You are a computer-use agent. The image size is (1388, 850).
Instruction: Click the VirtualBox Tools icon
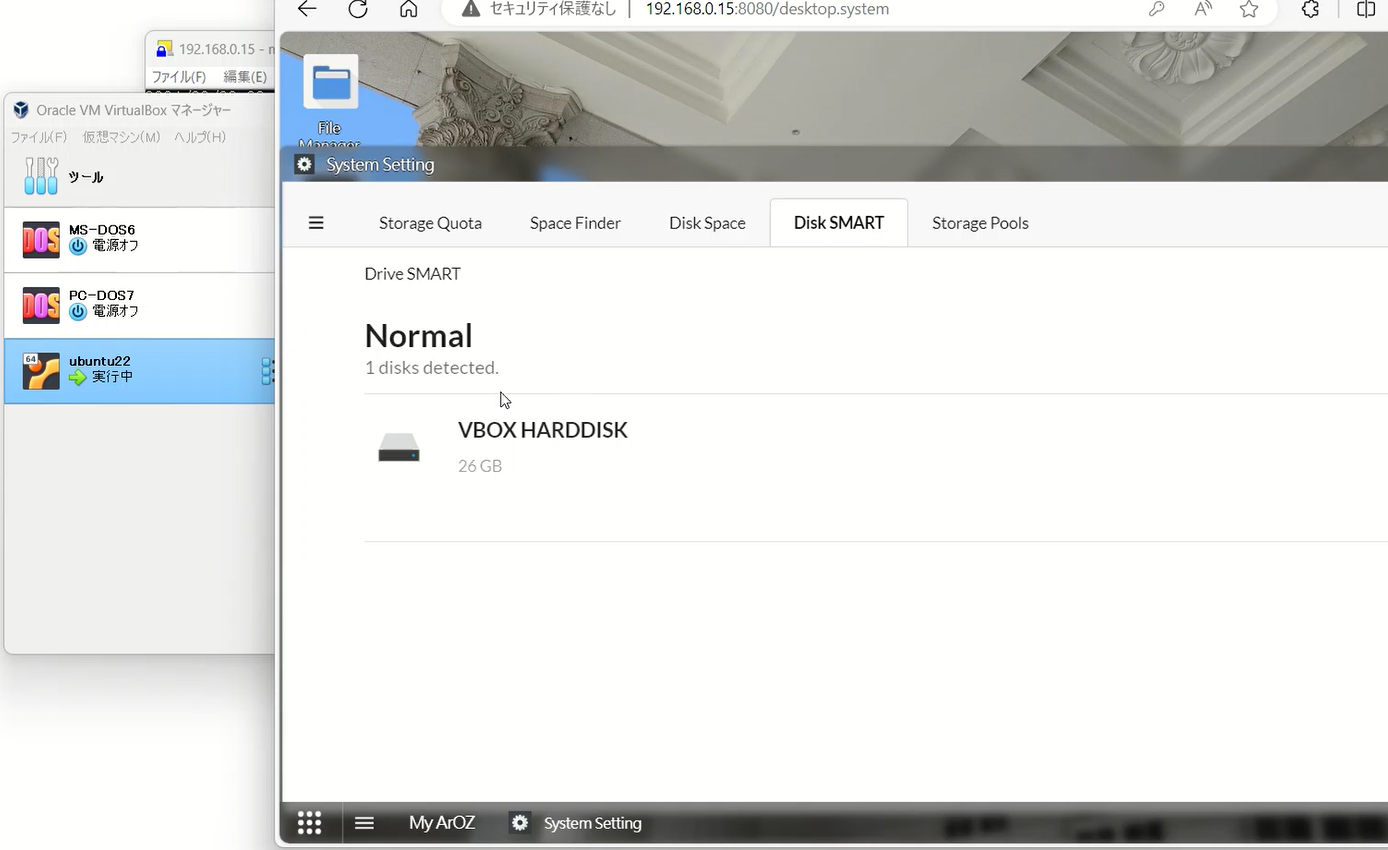tap(41, 177)
